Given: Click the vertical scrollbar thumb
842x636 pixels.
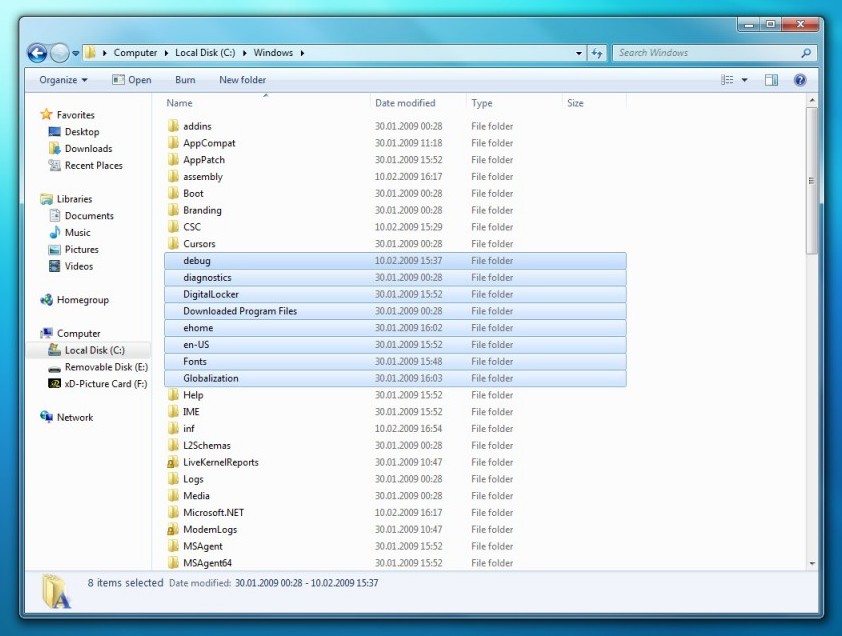Looking at the screenshot, I should tap(811, 180).
